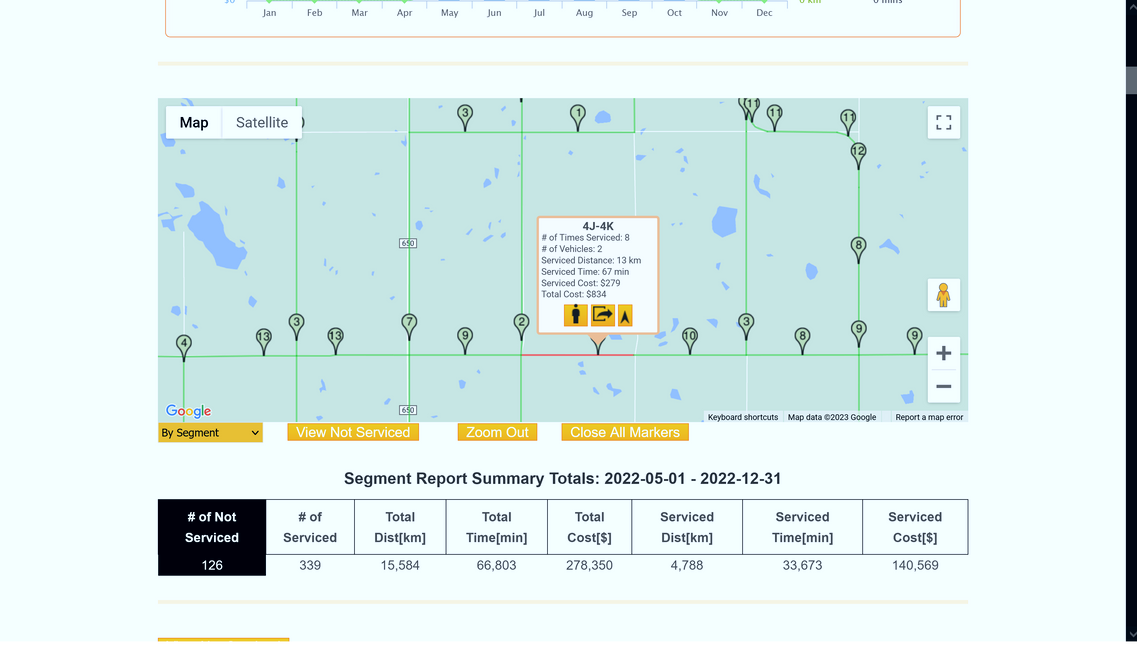Click map marker numbered 4

[184, 347]
